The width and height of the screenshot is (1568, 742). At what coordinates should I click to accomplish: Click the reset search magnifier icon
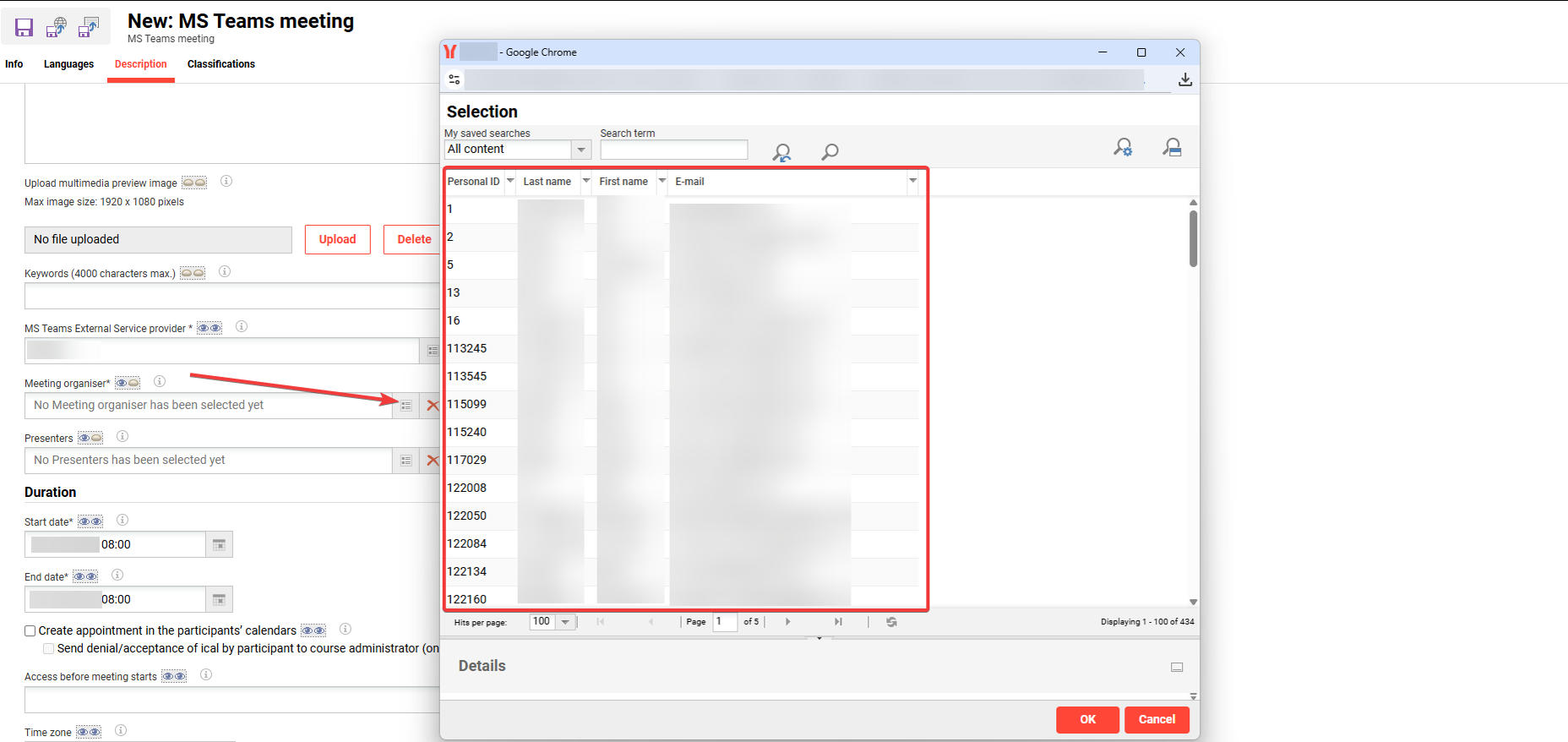point(782,152)
